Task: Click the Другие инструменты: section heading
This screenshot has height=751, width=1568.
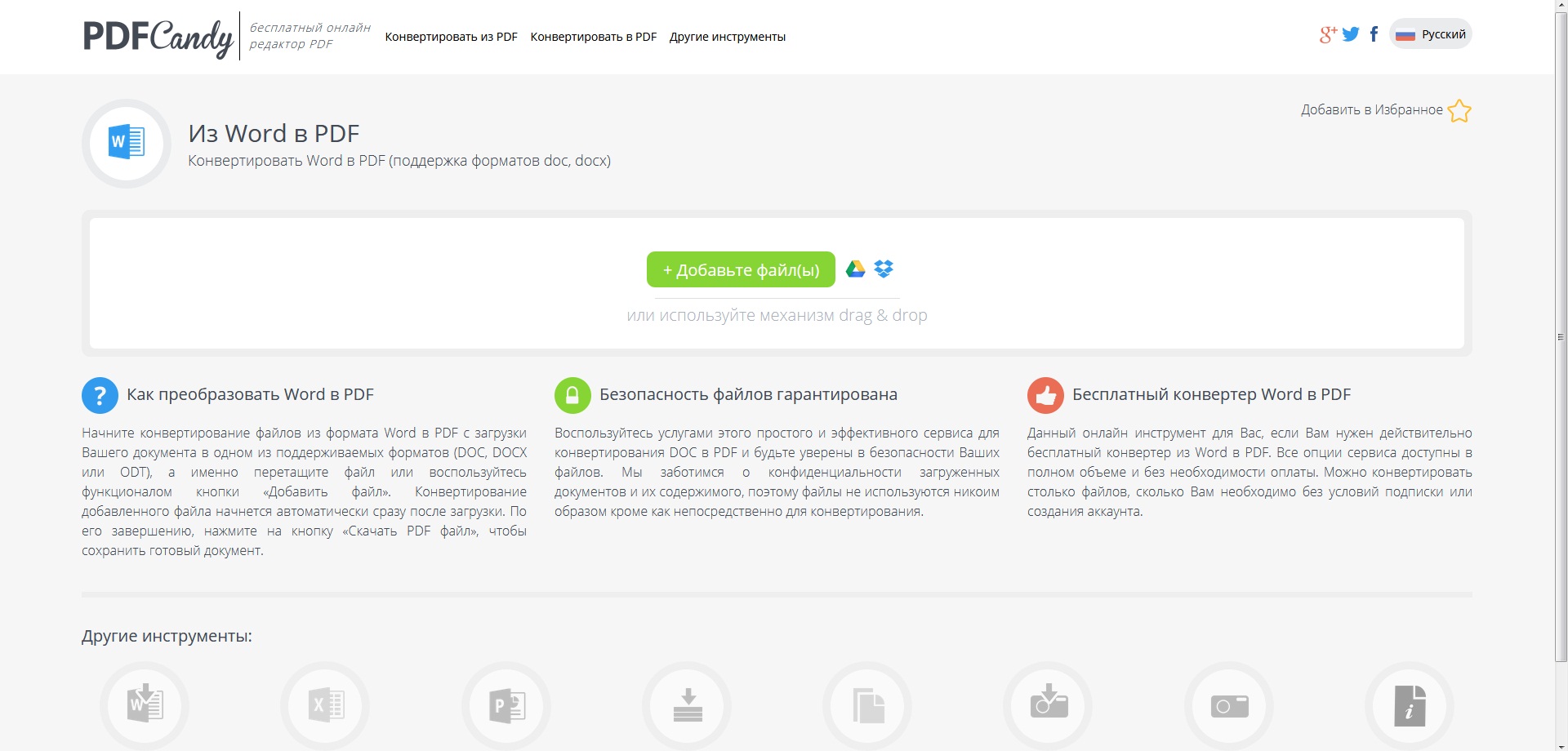Action: pyautogui.click(x=167, y=636)
